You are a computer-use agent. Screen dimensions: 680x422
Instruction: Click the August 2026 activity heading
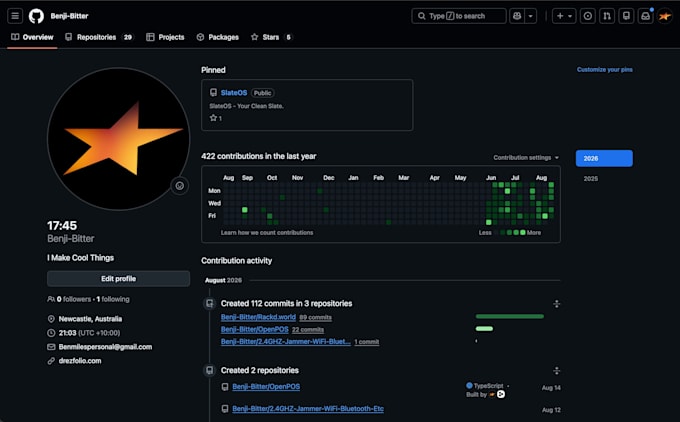pyautogui.click(x=223, y=280)
